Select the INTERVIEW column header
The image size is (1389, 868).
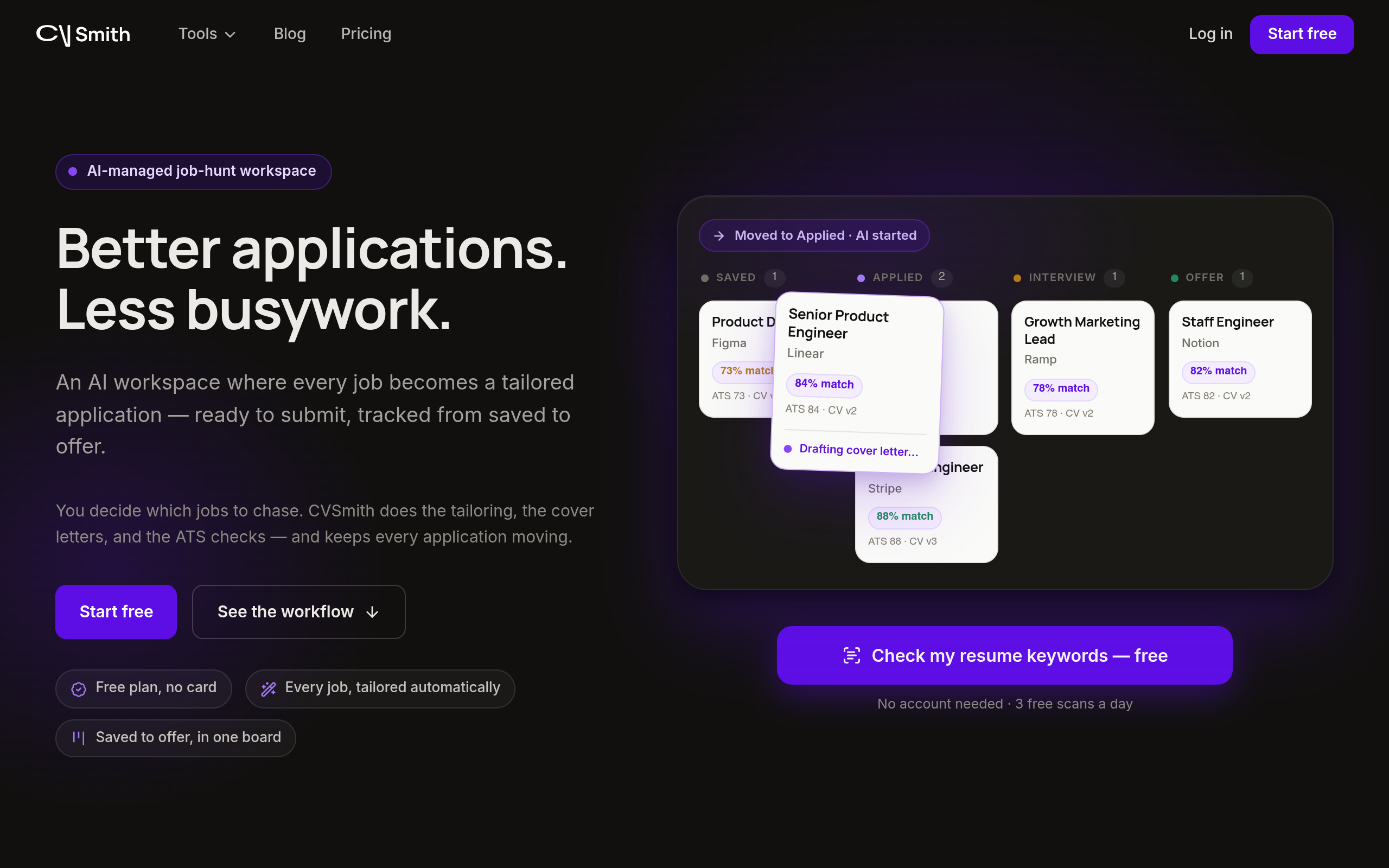coord(1062,278)
